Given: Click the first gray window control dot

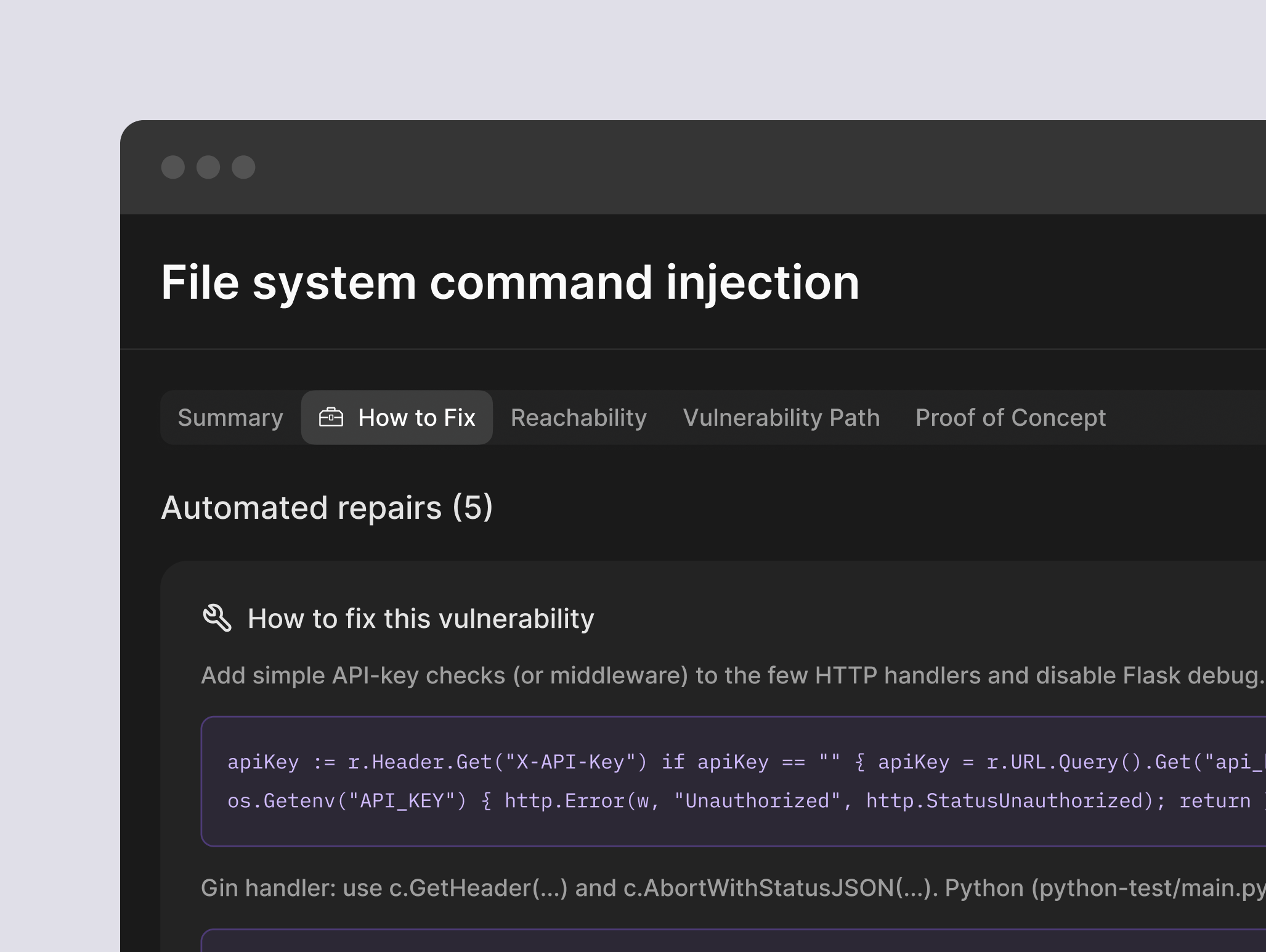Looking at the screenshot, I should pyautogui.click(x=173, y=167).
